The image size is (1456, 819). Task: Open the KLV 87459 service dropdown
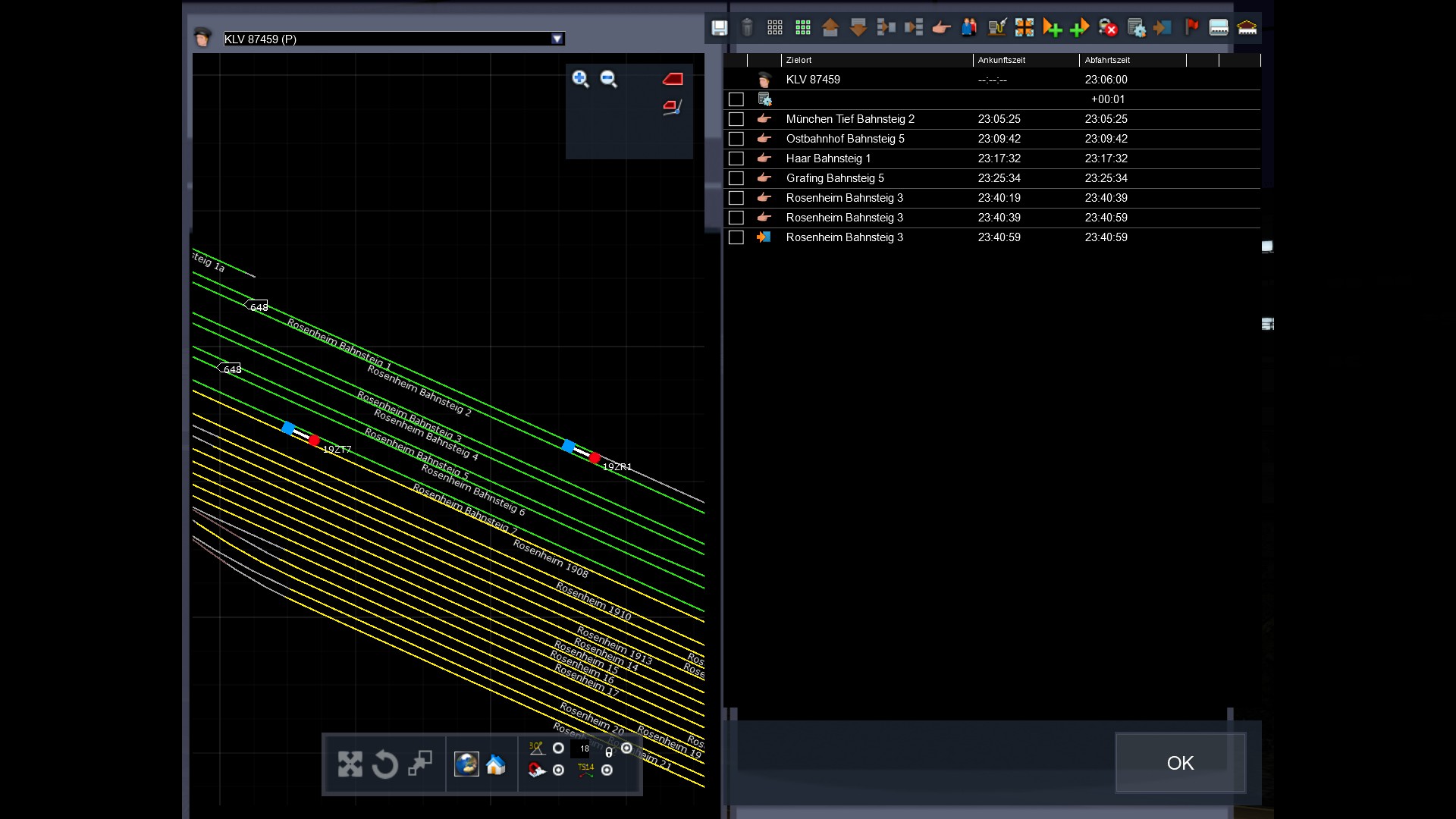pyautogui.click(x=557, y=39)
